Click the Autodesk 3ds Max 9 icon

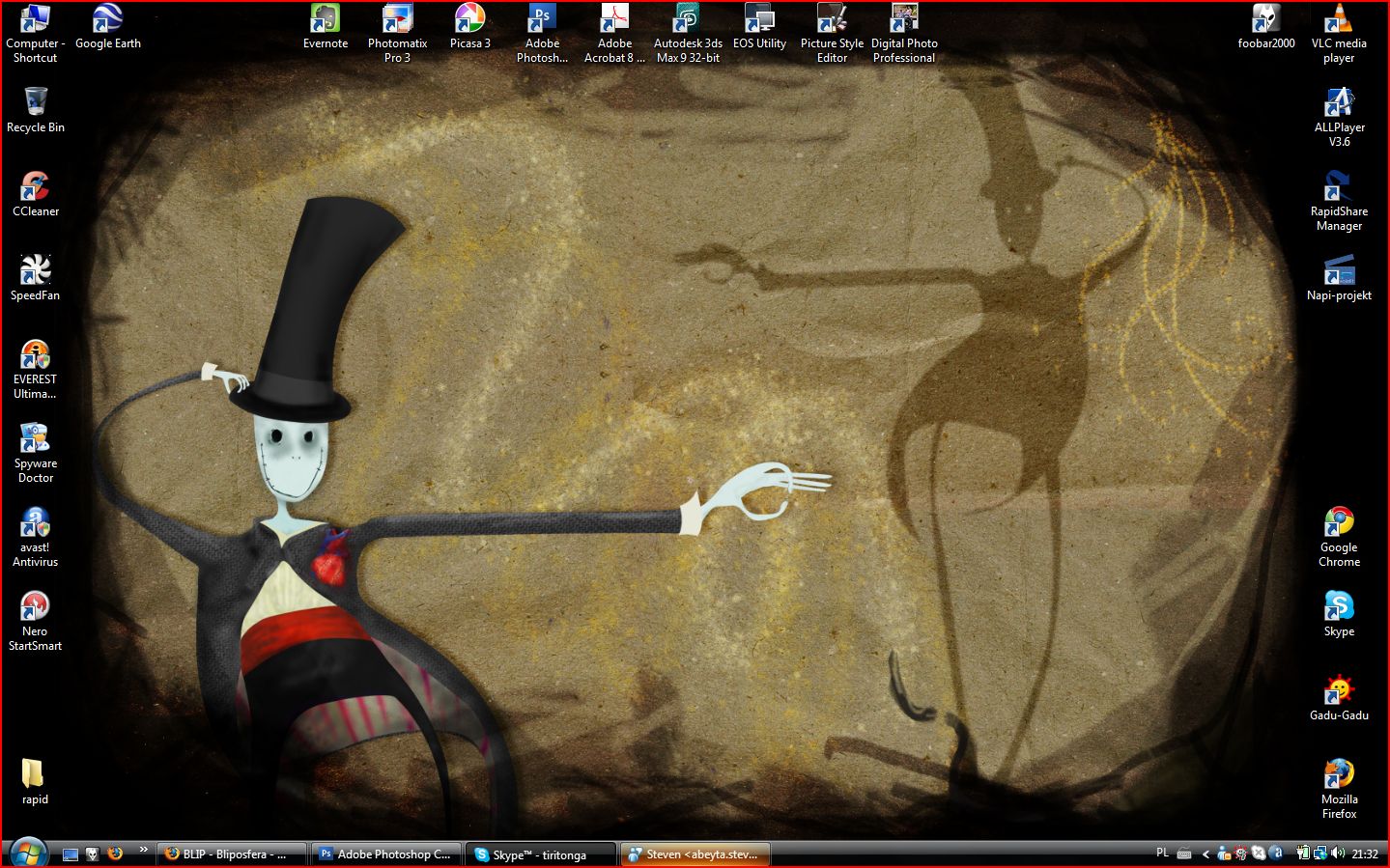[688, 19]
